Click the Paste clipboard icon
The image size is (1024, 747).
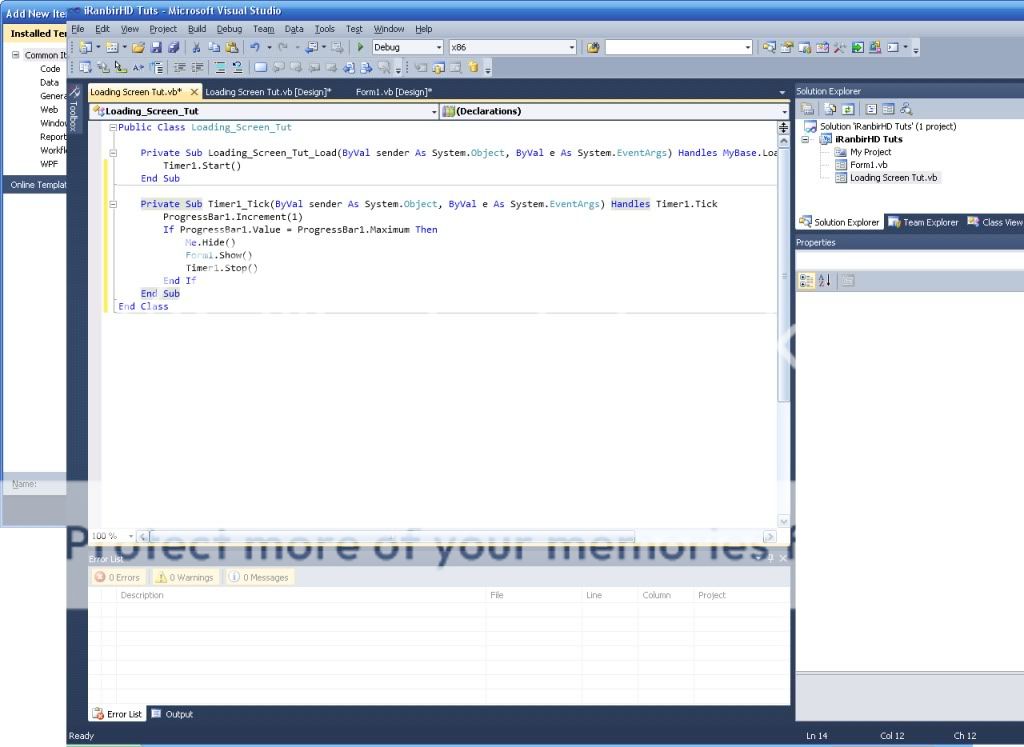(x=232, y=47)
